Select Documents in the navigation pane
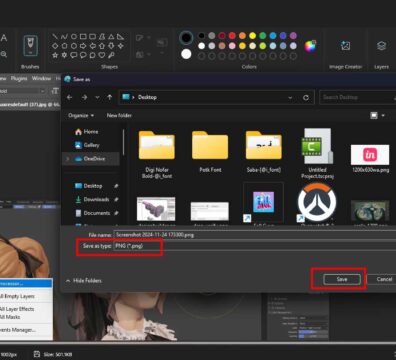Screen dimensions: 396x360 (93, 213)
